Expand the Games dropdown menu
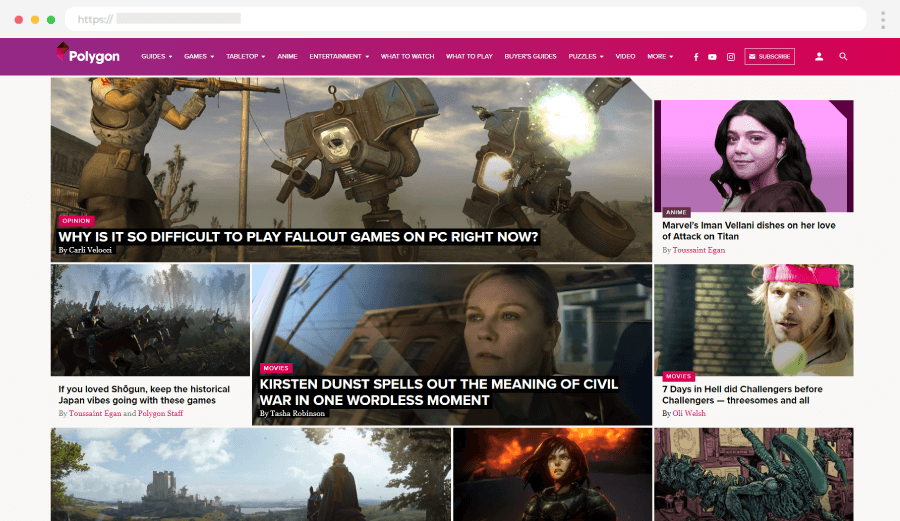 pyautogui.click(x=199, y=56)
